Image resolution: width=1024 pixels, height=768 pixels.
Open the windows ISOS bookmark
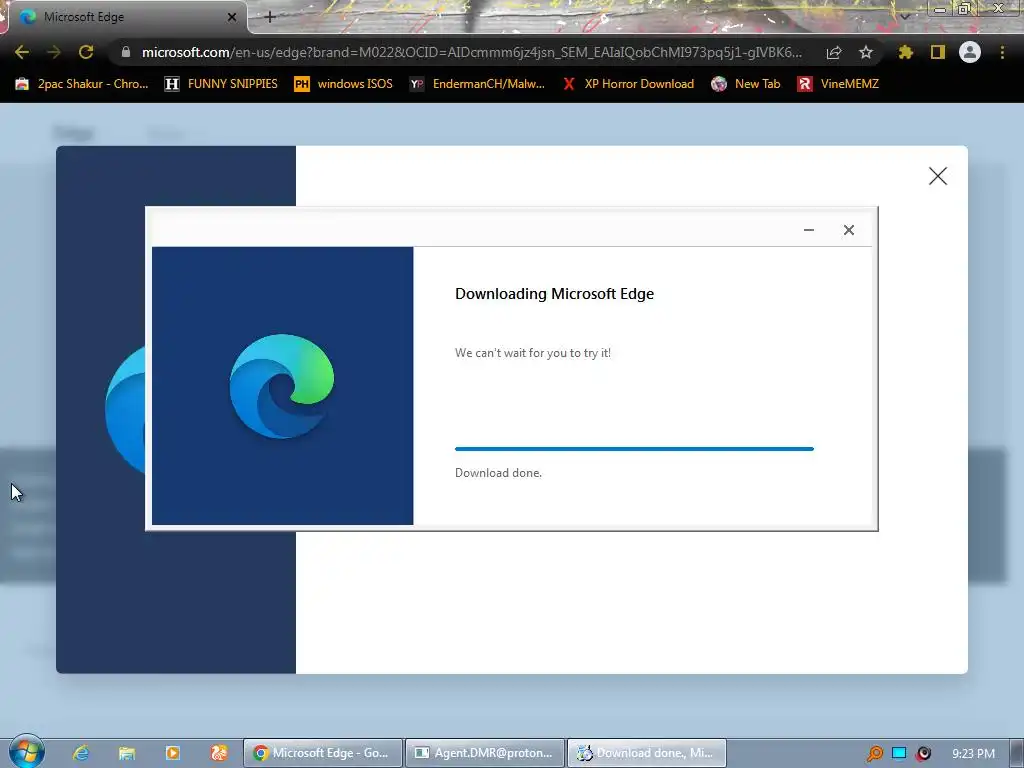tap(344, 84)
